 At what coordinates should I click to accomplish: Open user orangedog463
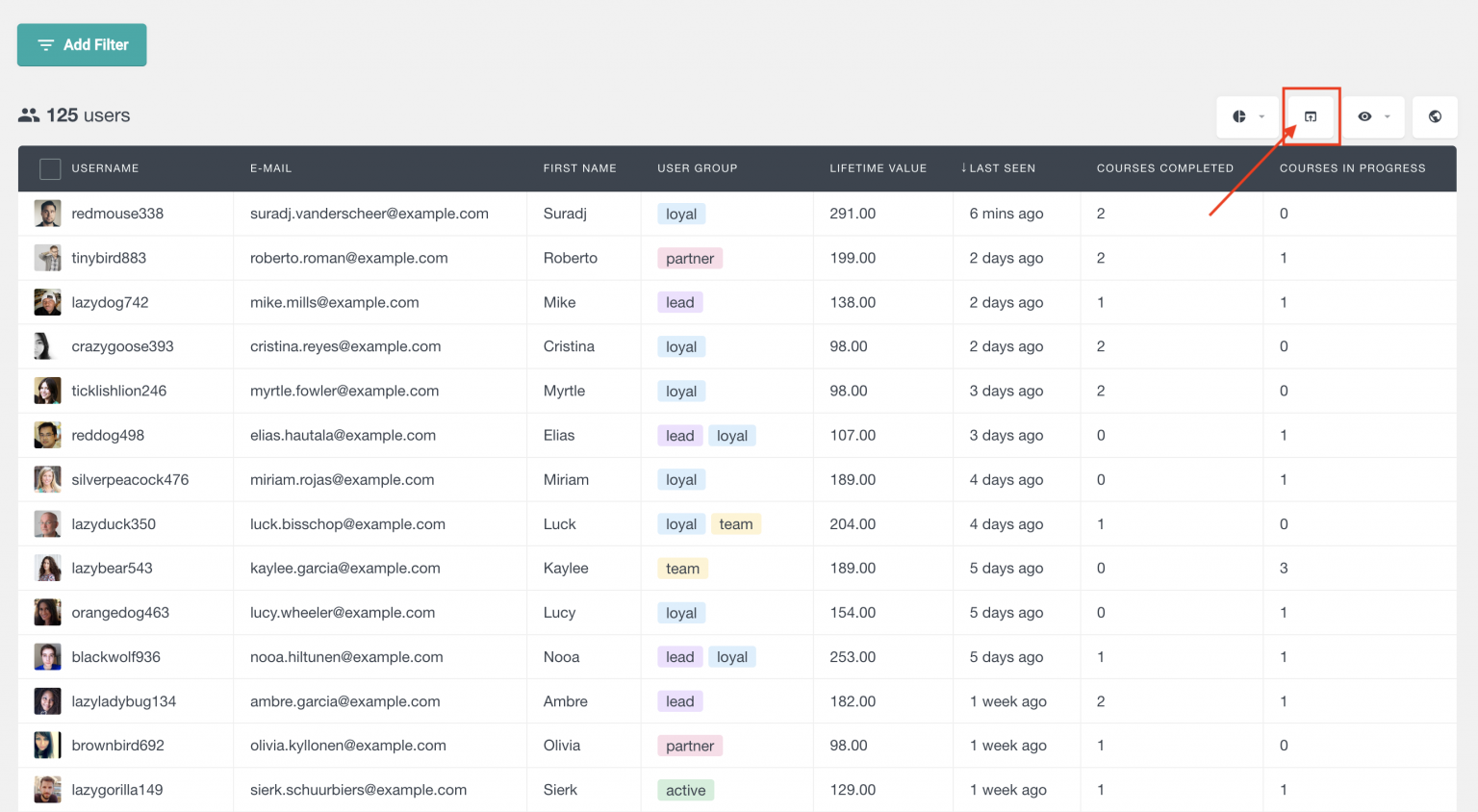[120, 613]
